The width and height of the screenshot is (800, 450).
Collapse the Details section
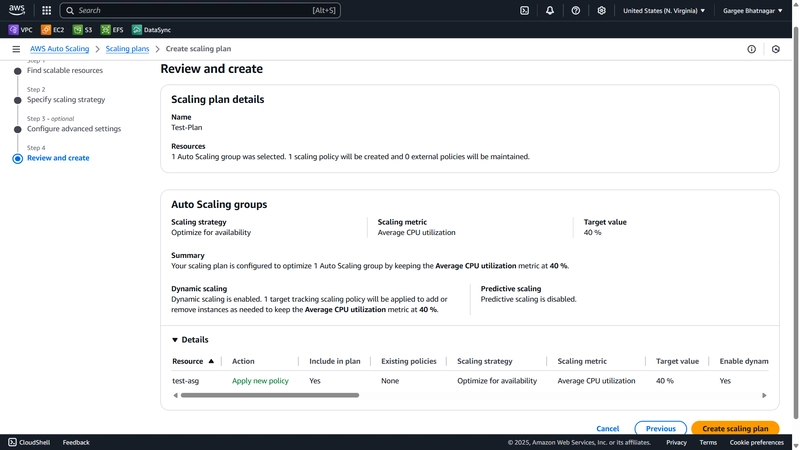coord(190,339)
